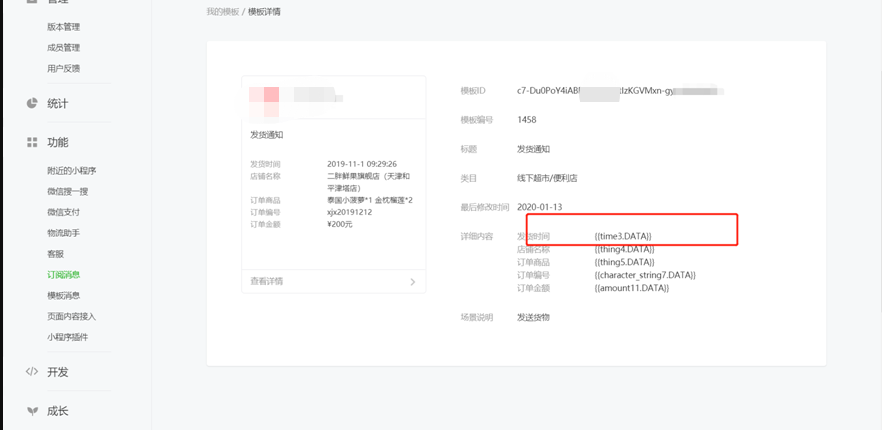Image resolution: width=882 pixels, height=430 pixels.
Task: Click the {{time3.DATA}} field value
Action: tap(623, 236)
